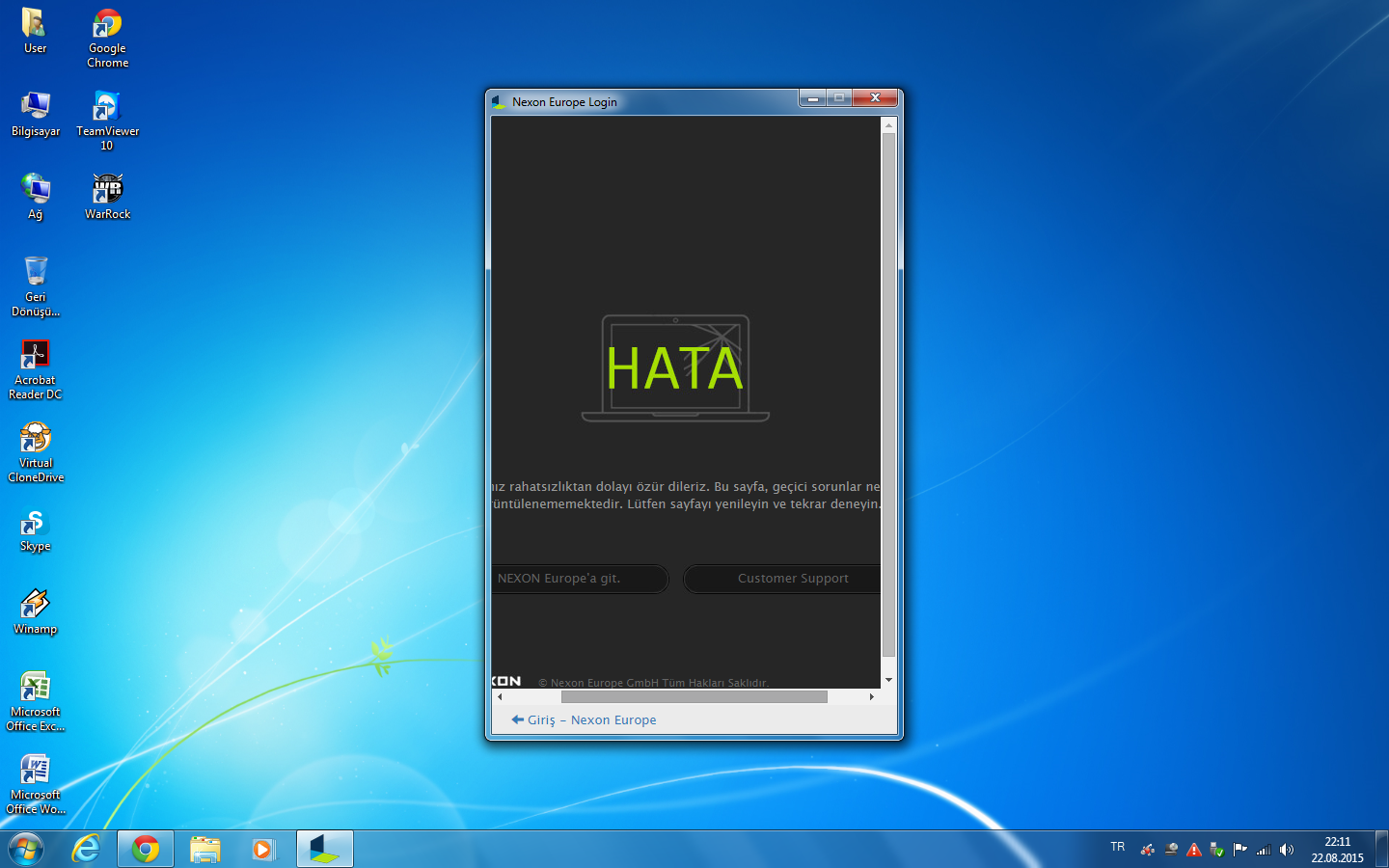Click the horizontal scrollbar right arrow
1389x868 pixels.
[872, 696]
